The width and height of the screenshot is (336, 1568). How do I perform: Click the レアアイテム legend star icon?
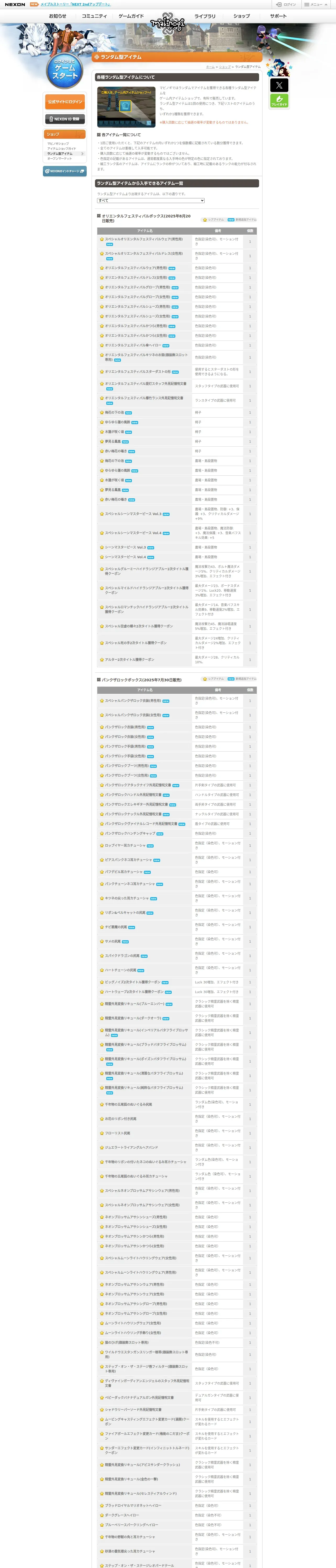pos(205,220)
